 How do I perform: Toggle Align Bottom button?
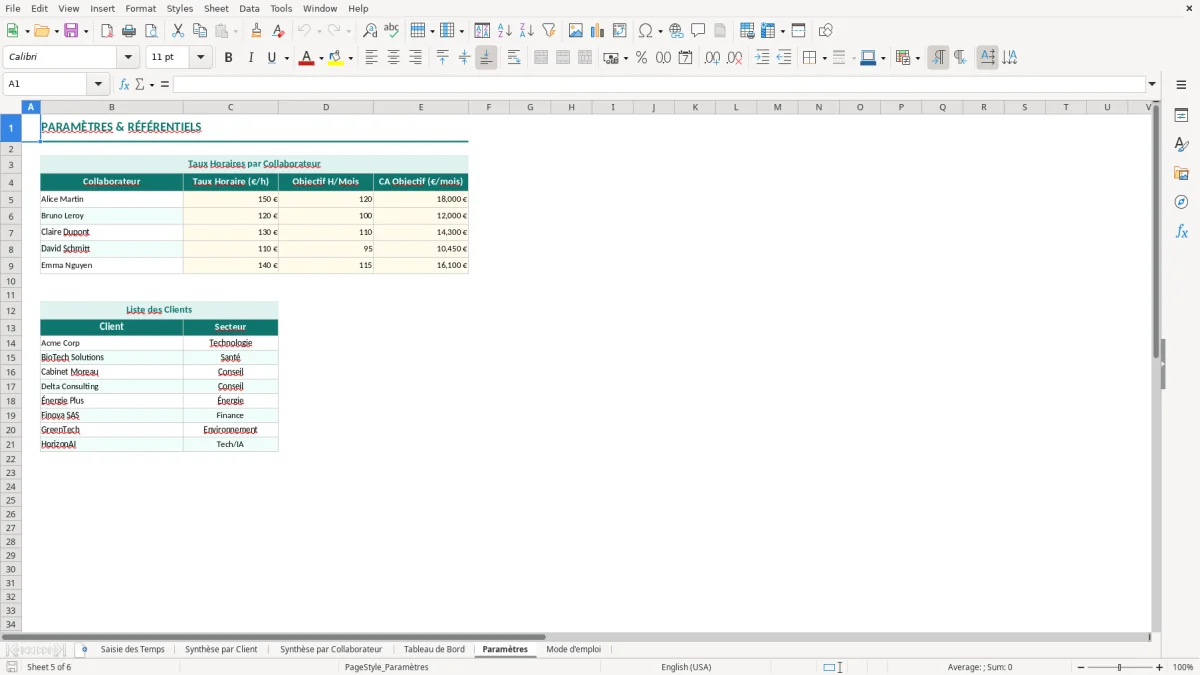486,58
